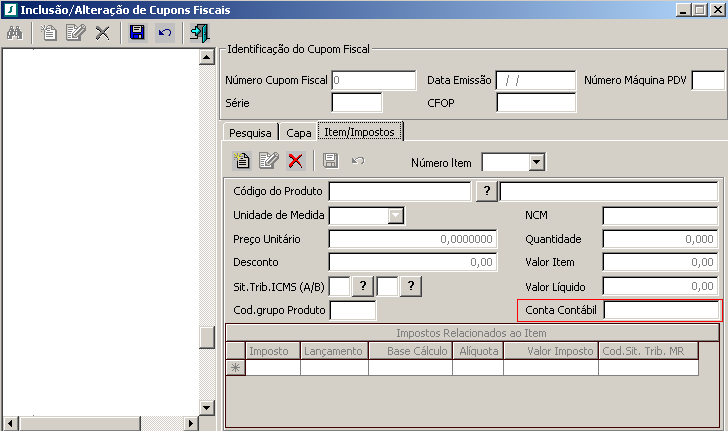The width and height of the screenshot is (728, 431).
Task: Click the Série input field
Action: pos(357,102)
